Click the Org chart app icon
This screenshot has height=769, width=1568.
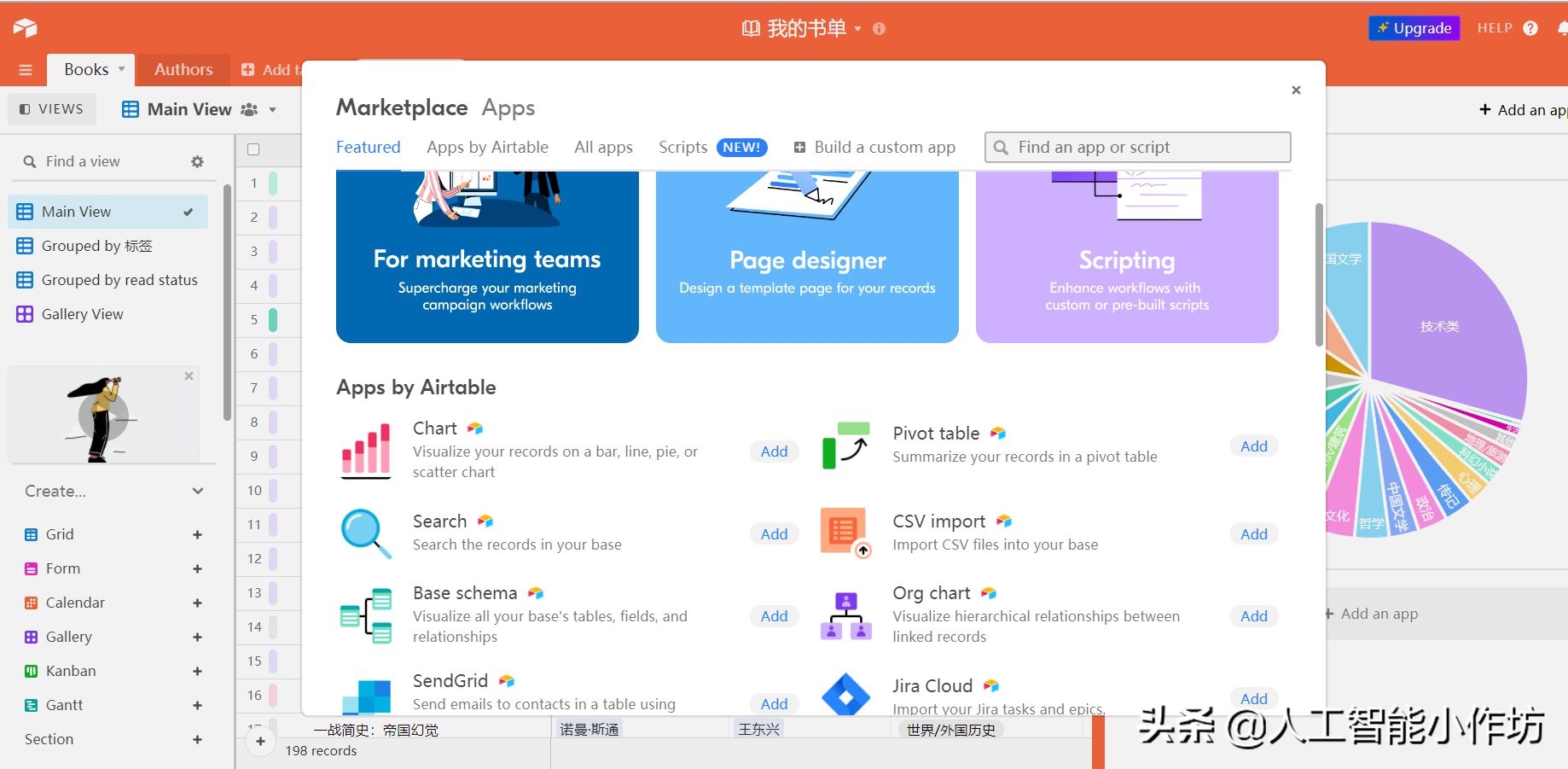(845, 615)
